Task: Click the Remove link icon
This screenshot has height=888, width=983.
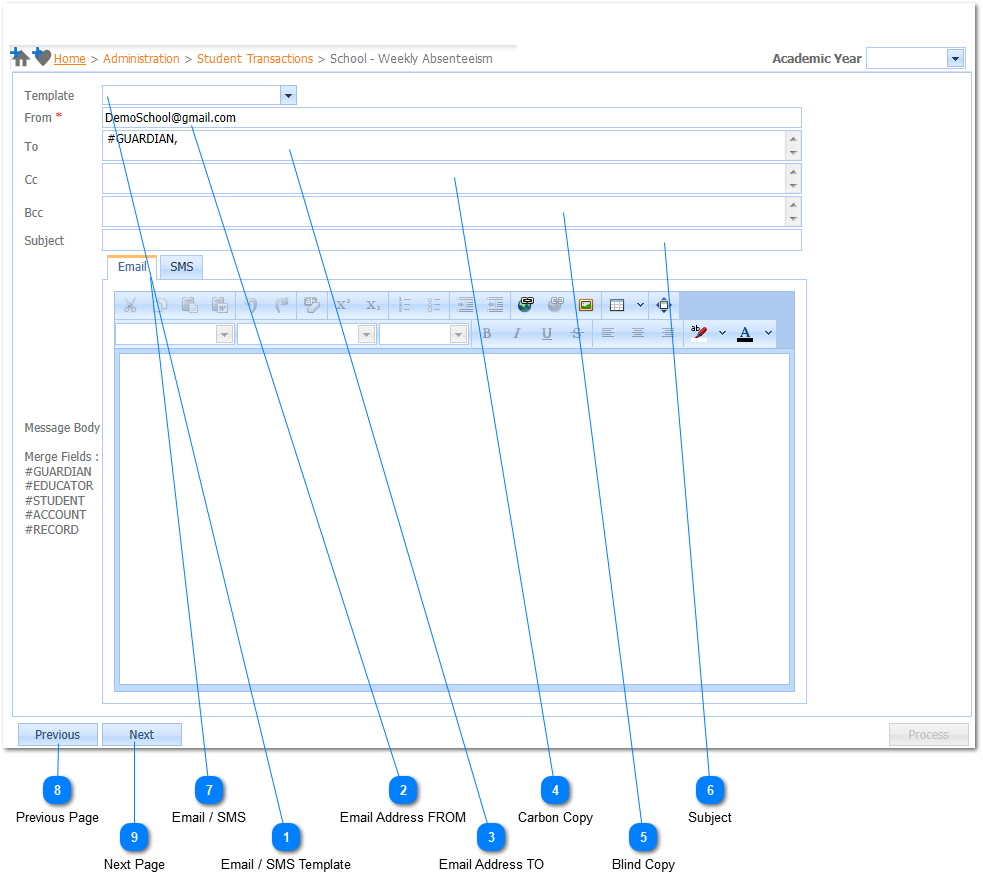Action: pos(555,305)
